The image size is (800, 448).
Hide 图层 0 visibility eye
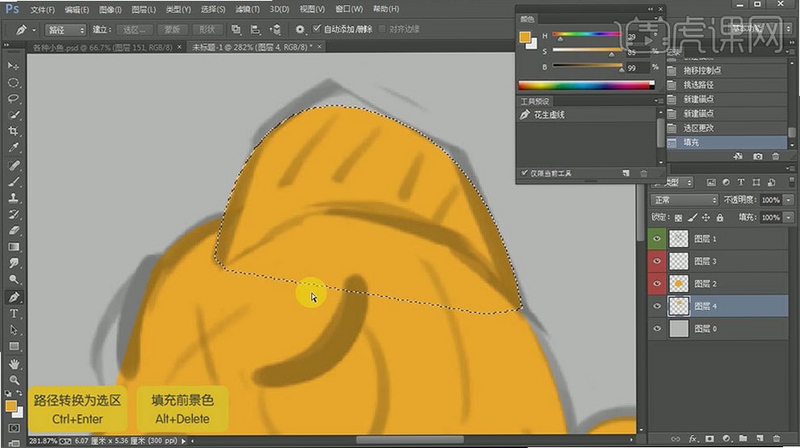point(657,329)
